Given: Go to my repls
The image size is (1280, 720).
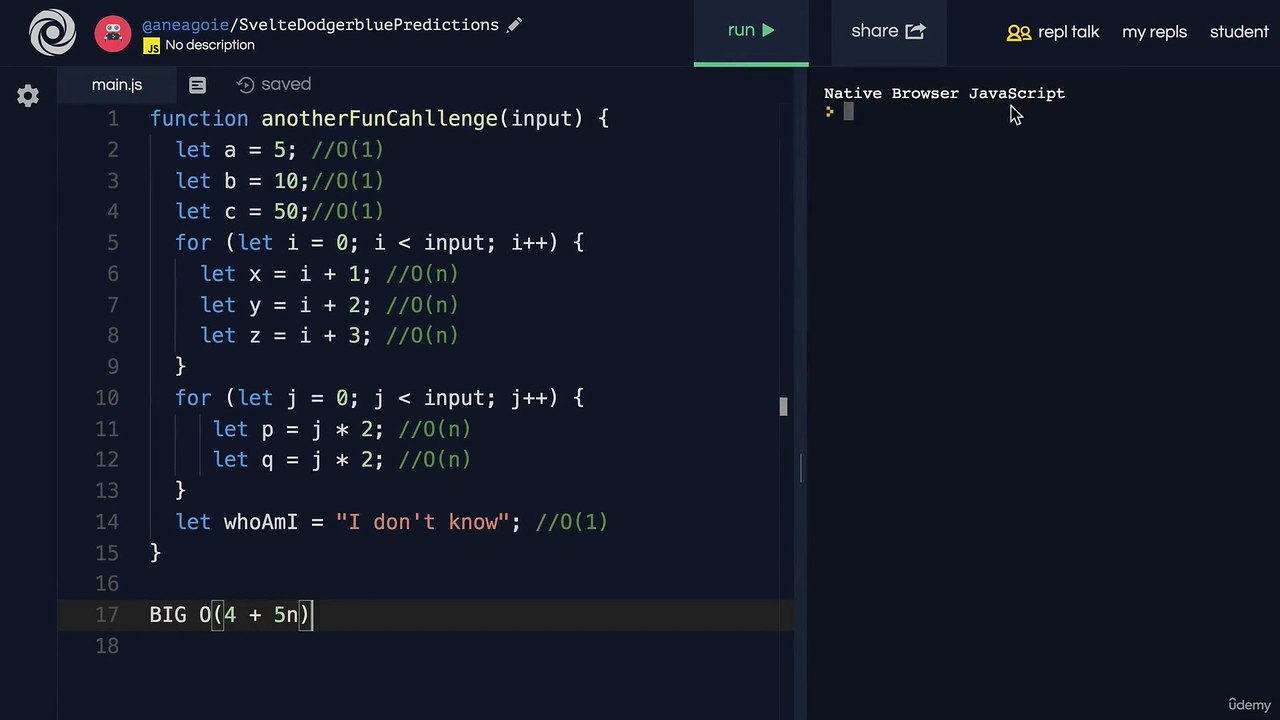Looking at the screenshot, I should pos(1154,32).
